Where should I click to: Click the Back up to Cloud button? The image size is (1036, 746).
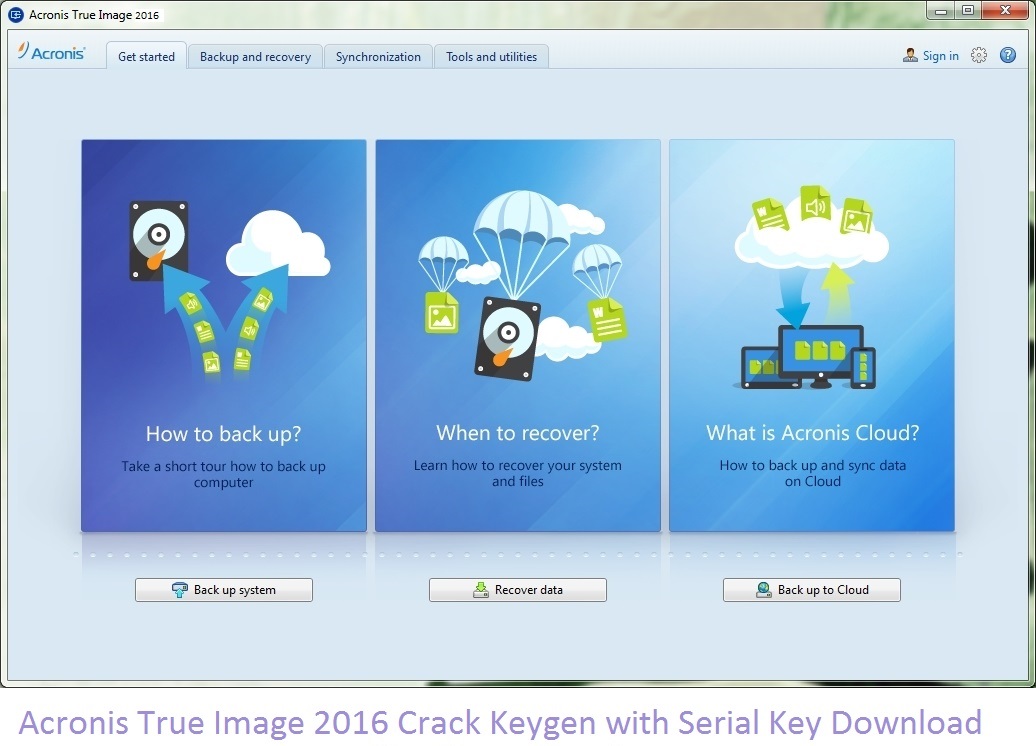[812, 590]
